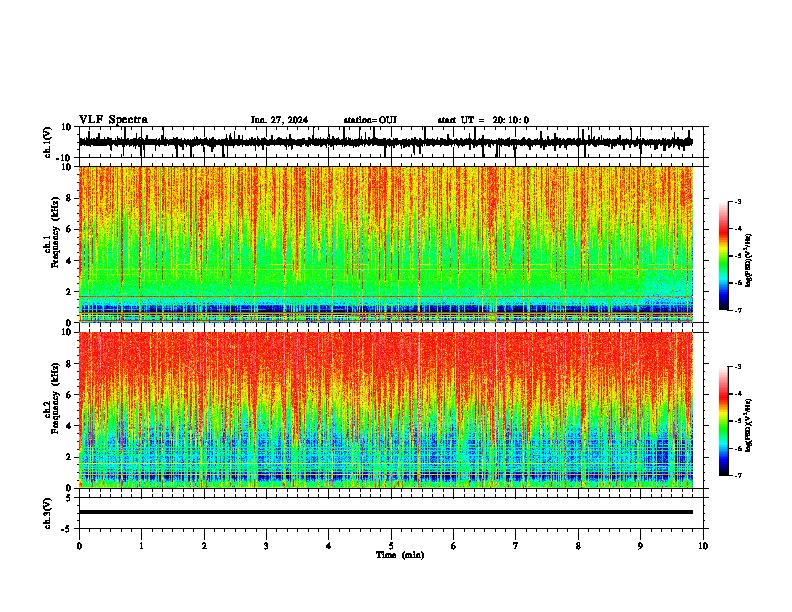This screenshot has height=612, width=792.
Task: Click the ch.1(V) waveform axis label
Action: tap(48, 142)
